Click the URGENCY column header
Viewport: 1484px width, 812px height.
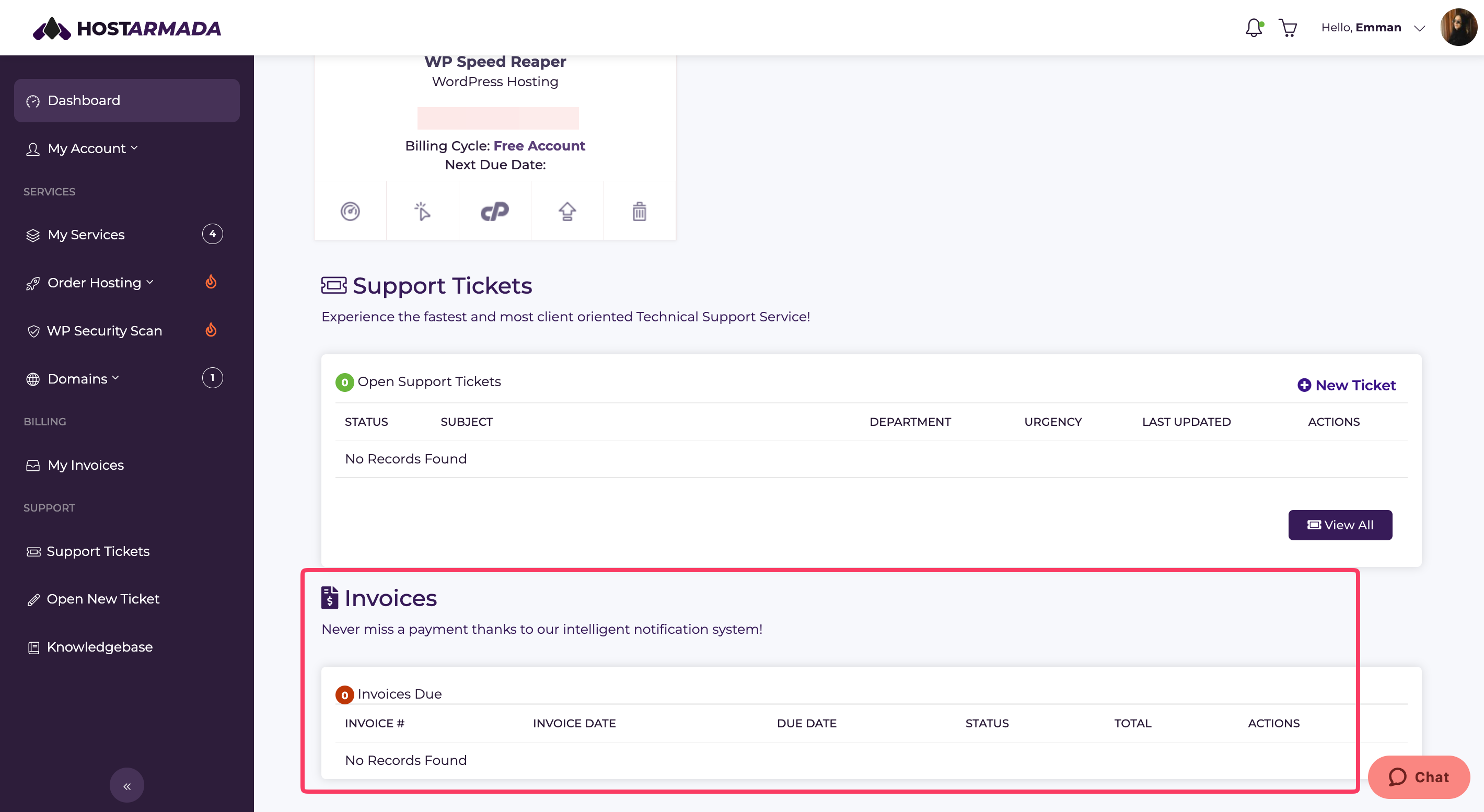(1052, 422)
